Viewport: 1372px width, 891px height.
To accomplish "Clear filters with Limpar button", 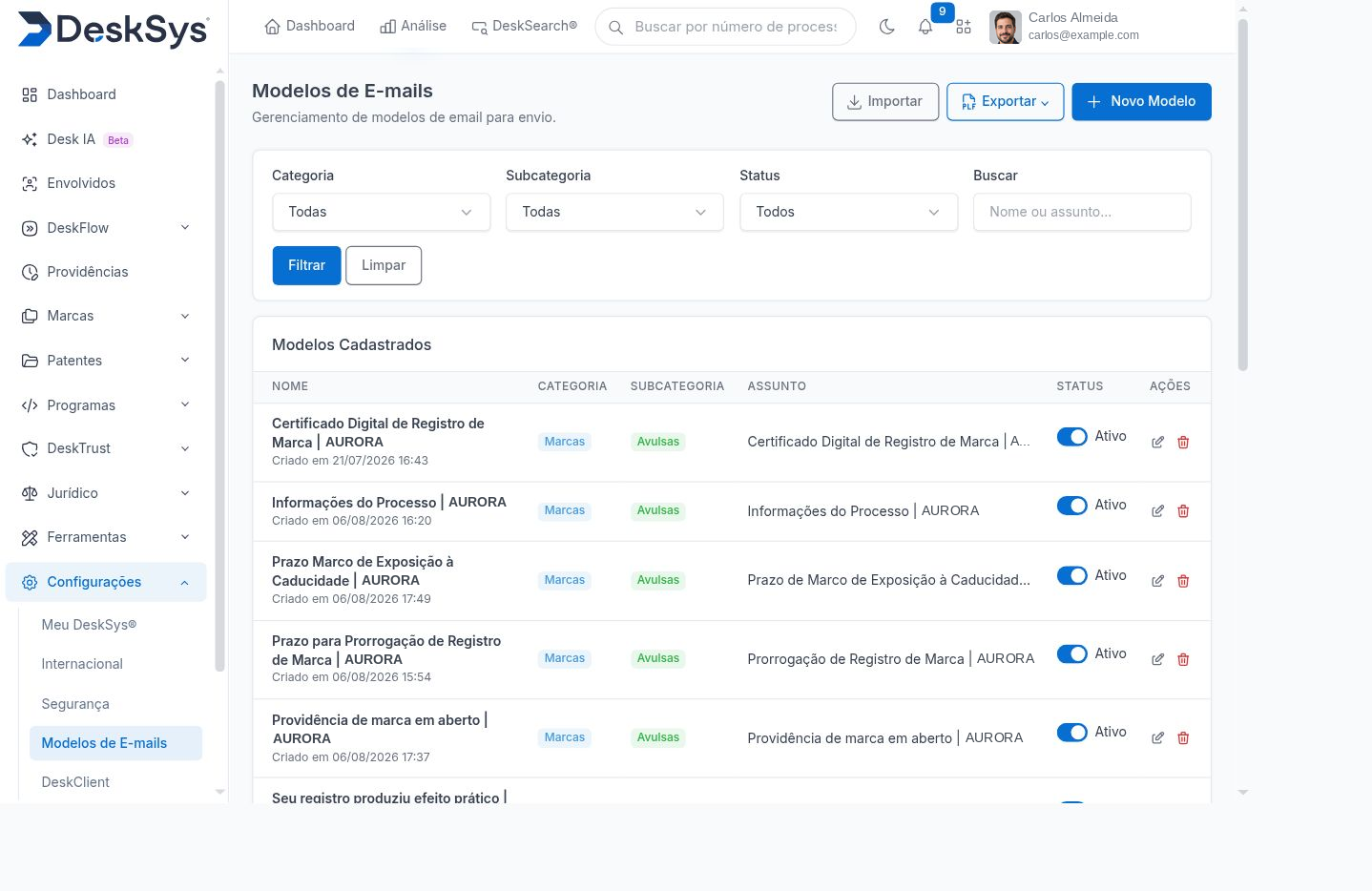I will coord(384,265).
